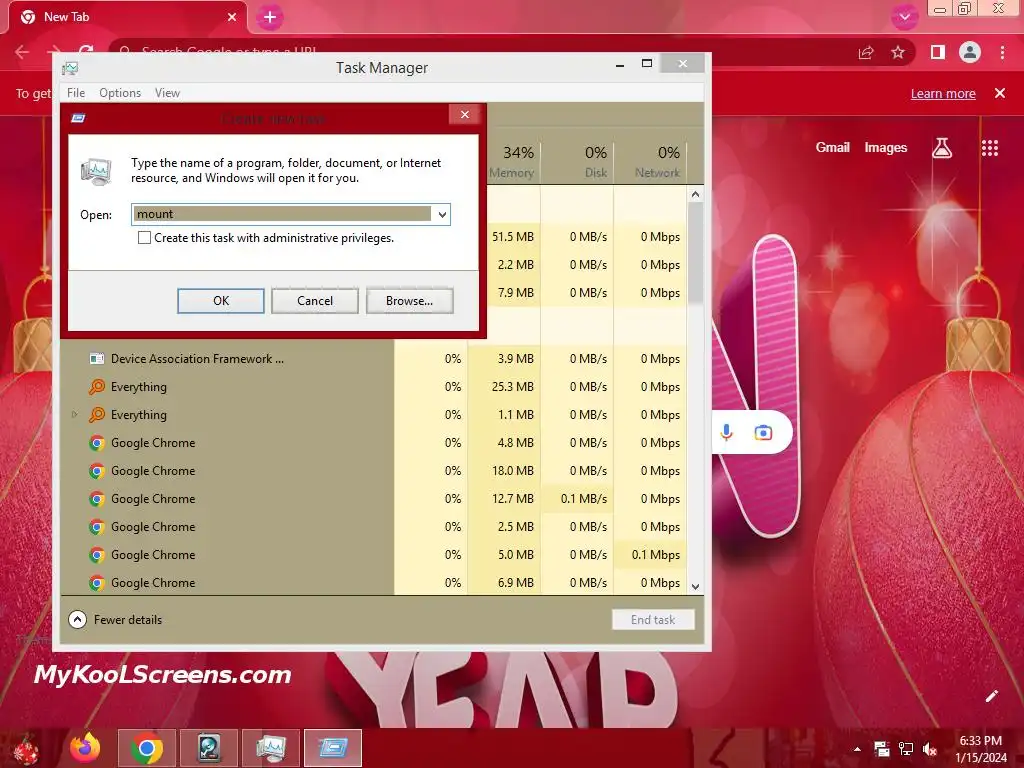The width and height of the screenshot is (1024, 768).
Task: Dismiss the Chrome info bar
Action: (x=1000, y=93)
